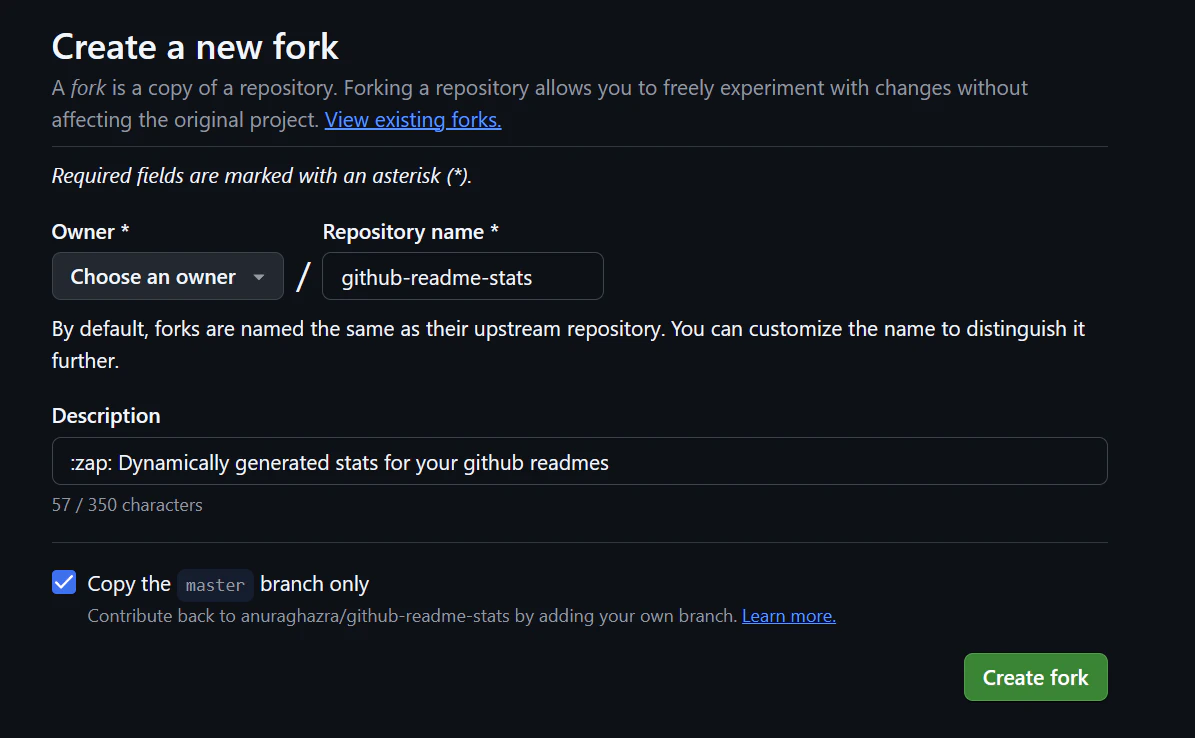Click the Repository name label

tap(411, 232)
